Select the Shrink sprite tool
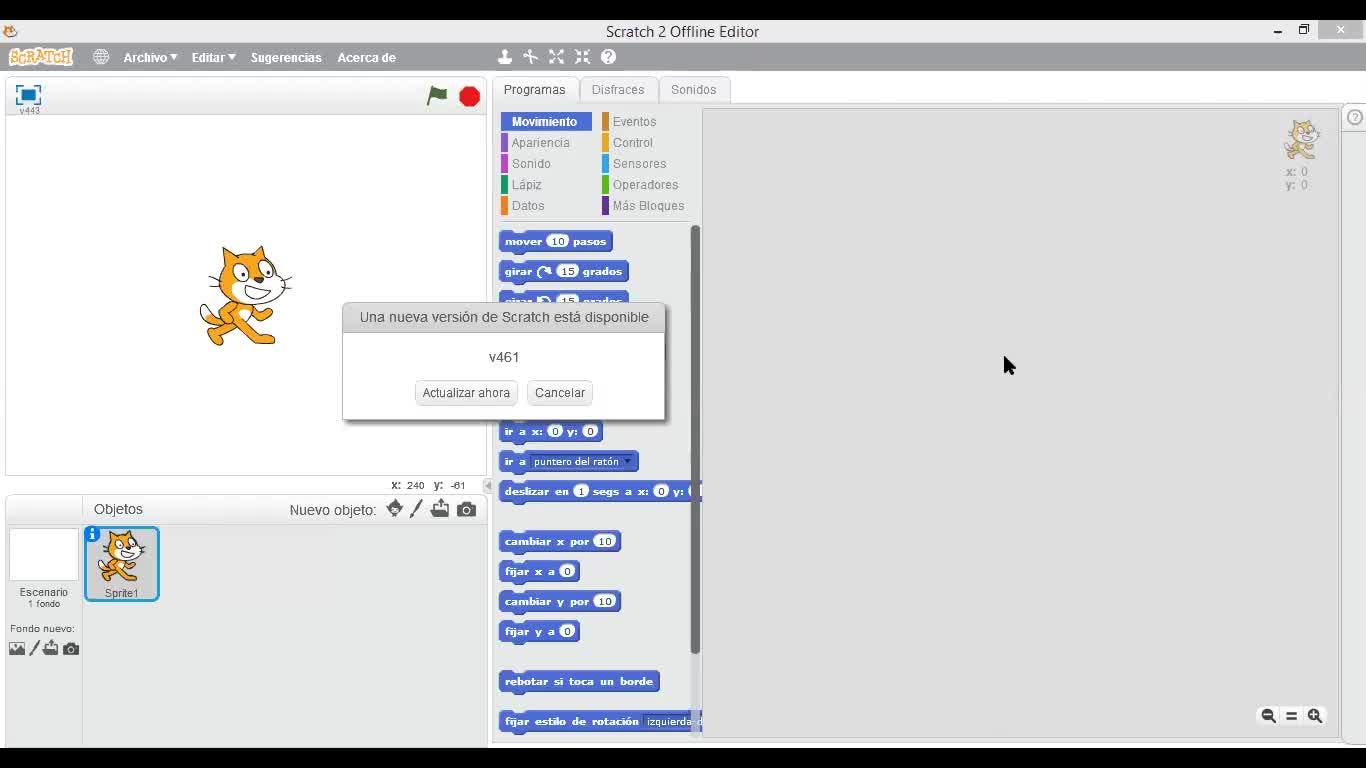 (x=582, y=57)
